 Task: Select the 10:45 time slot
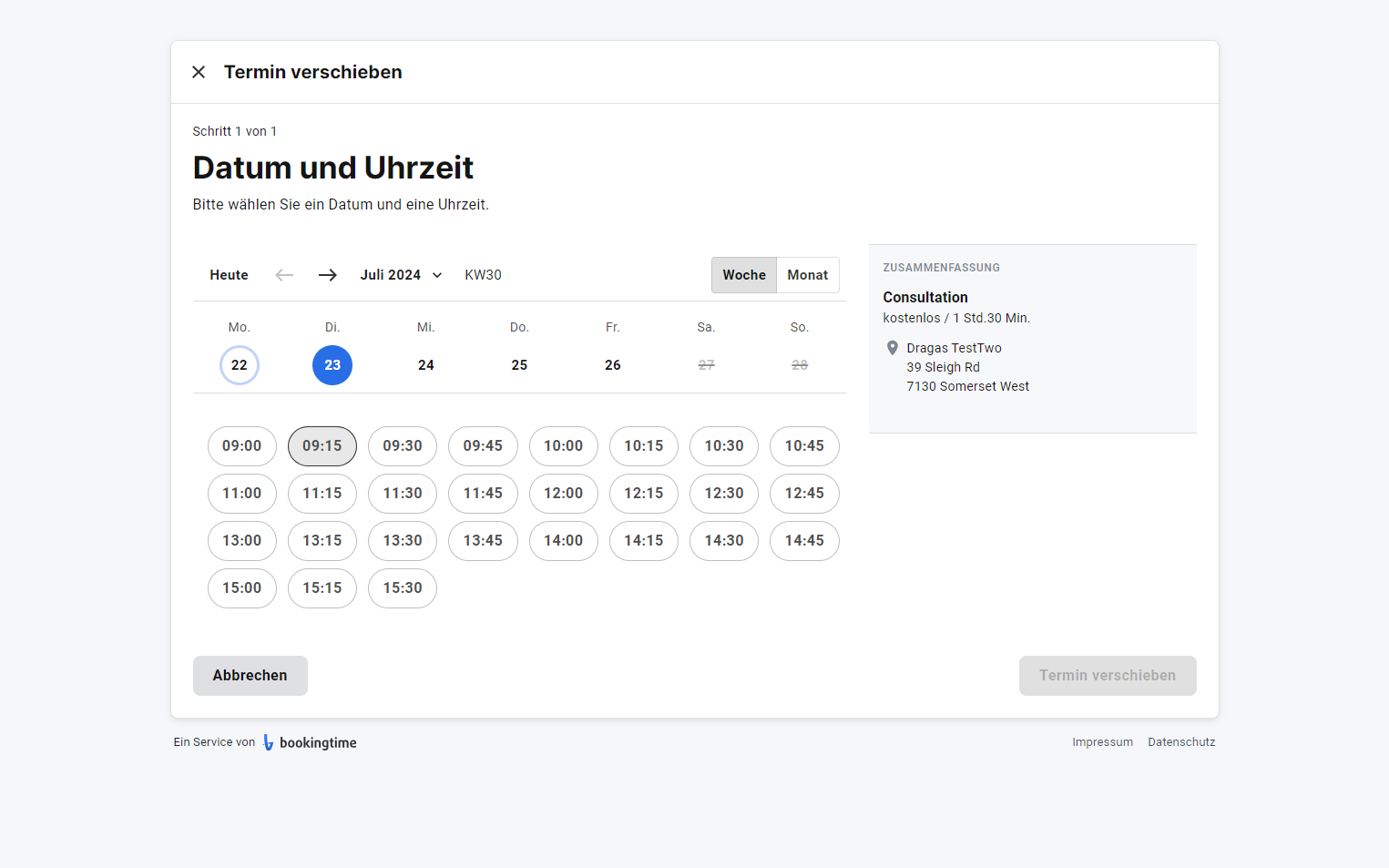[x=804, y=446]
